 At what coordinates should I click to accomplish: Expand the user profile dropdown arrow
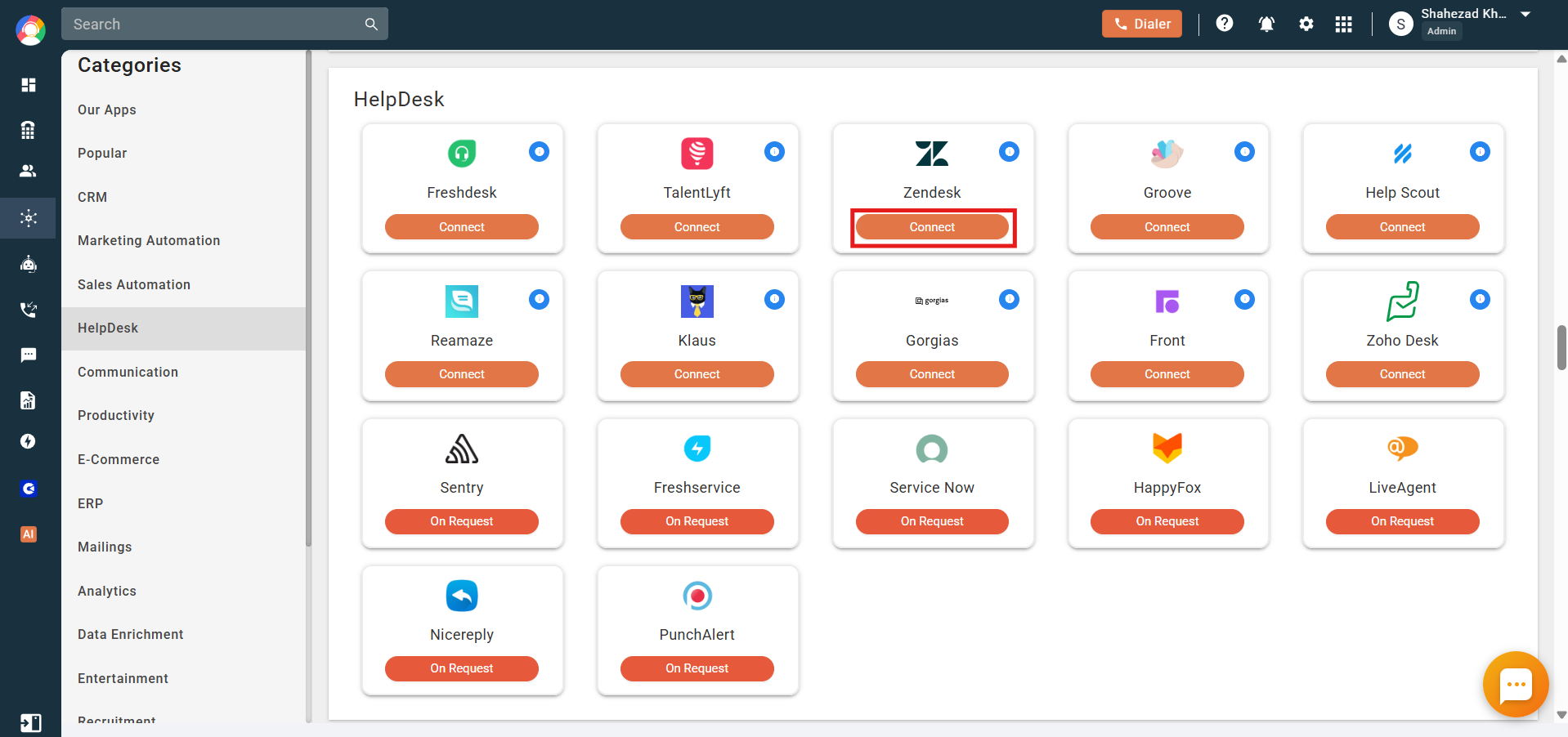click(x=1525, y=14)
